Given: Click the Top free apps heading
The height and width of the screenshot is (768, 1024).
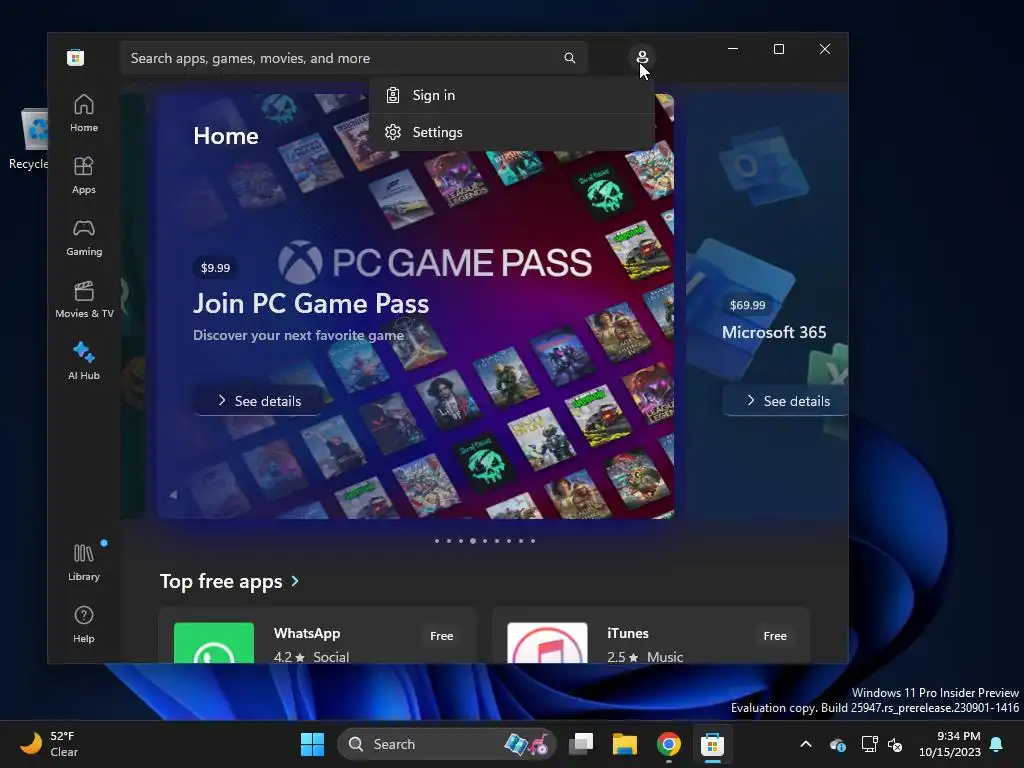Looking at the screenshot, I should tap(221, 581).
